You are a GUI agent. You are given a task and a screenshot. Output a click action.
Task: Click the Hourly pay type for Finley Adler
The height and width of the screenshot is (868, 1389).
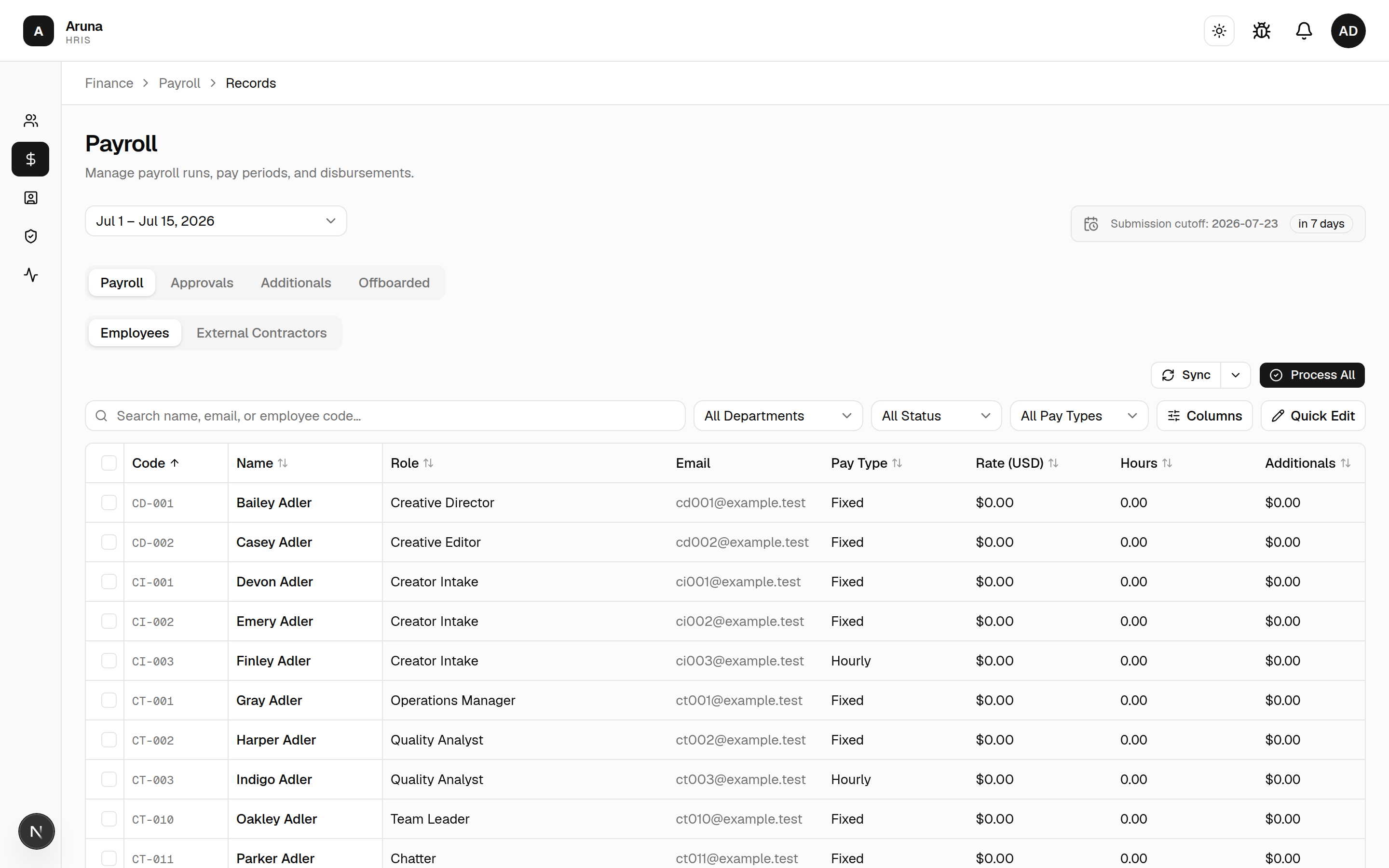pyautogui.click(x=851, y=661)
